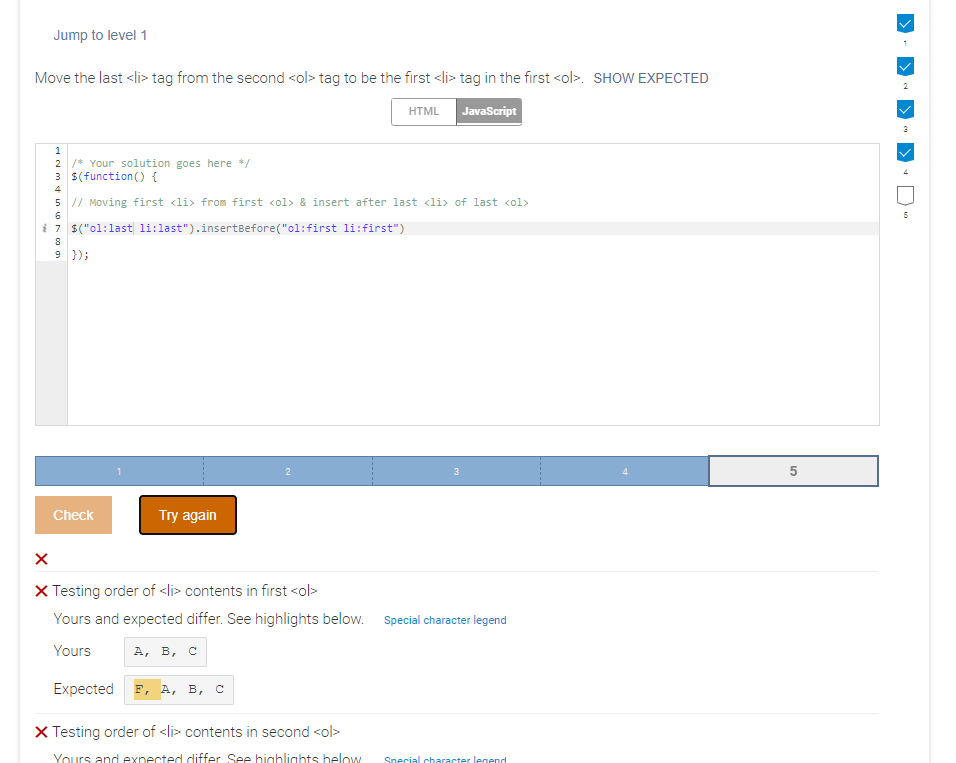Screen dimensions: 956x763
Task: Click the instruction text about moving the last li
Action: [x=309, y=78]
